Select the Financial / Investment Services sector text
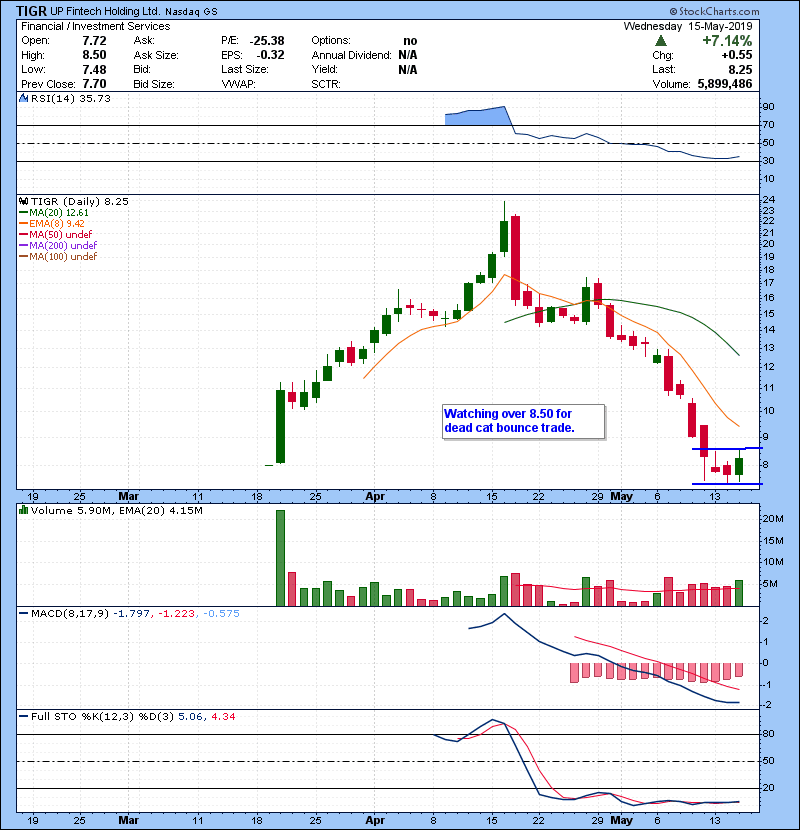 (96, 26)
